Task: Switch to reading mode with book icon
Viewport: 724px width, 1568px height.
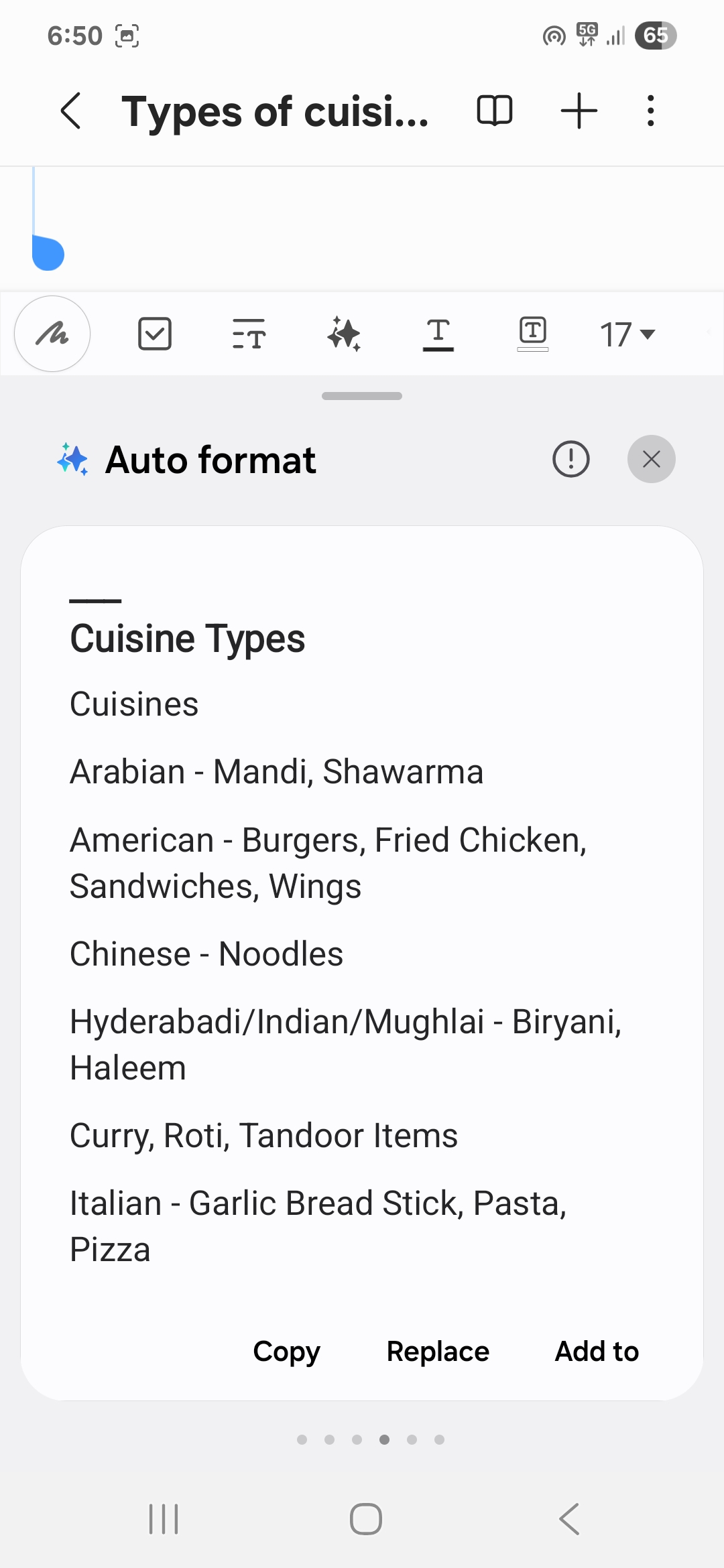Action: (x=495, y=111)
